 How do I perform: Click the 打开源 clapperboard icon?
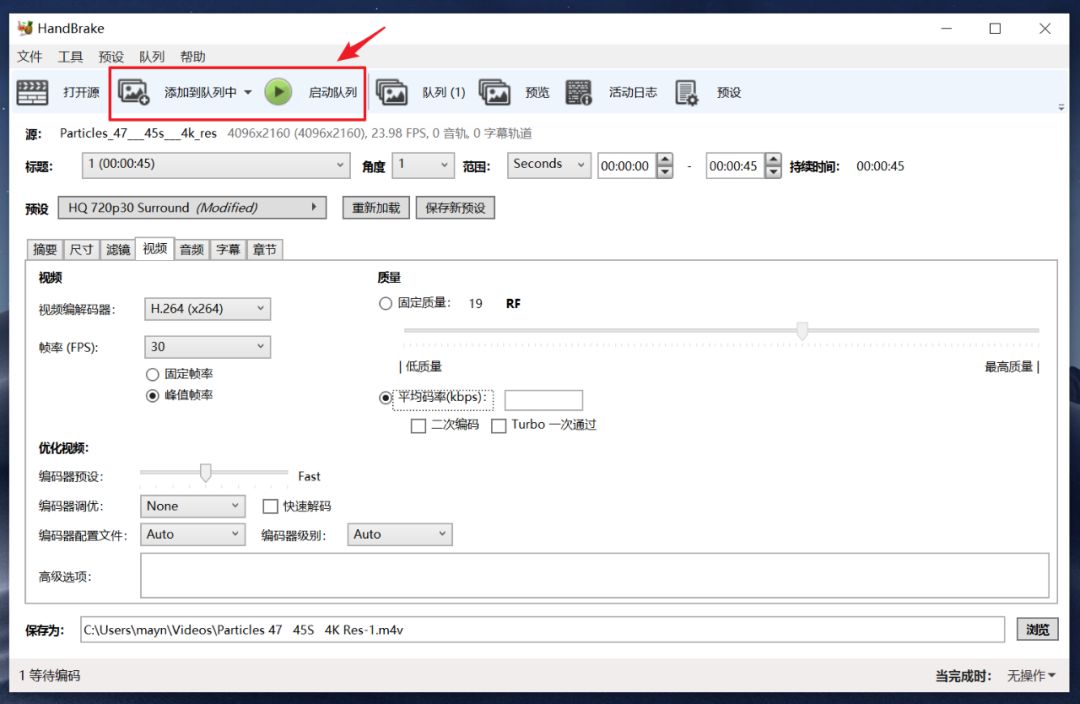[32, 92]
